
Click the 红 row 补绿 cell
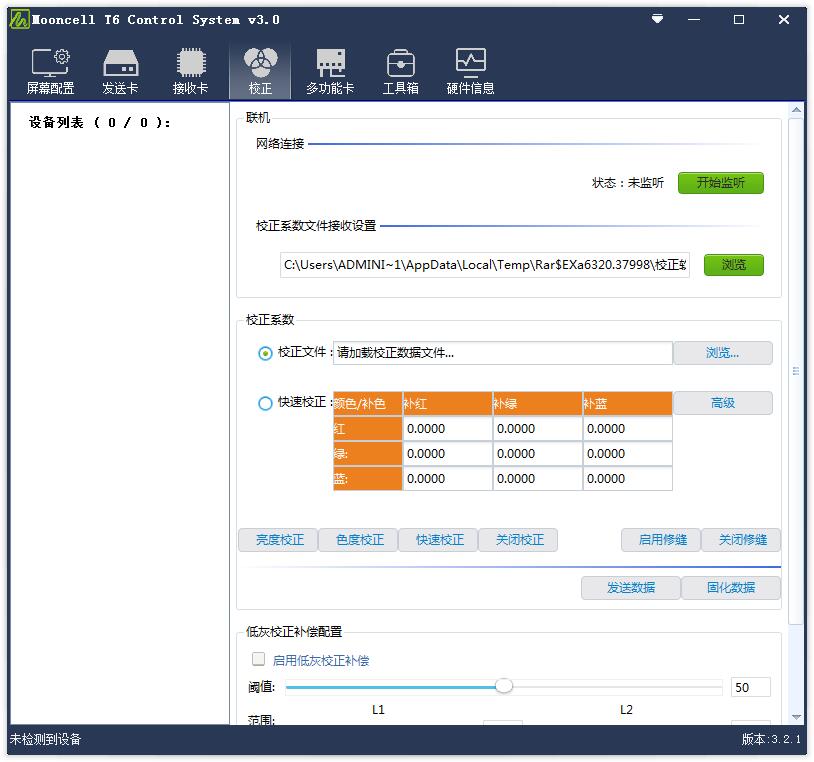click(537, 429)
